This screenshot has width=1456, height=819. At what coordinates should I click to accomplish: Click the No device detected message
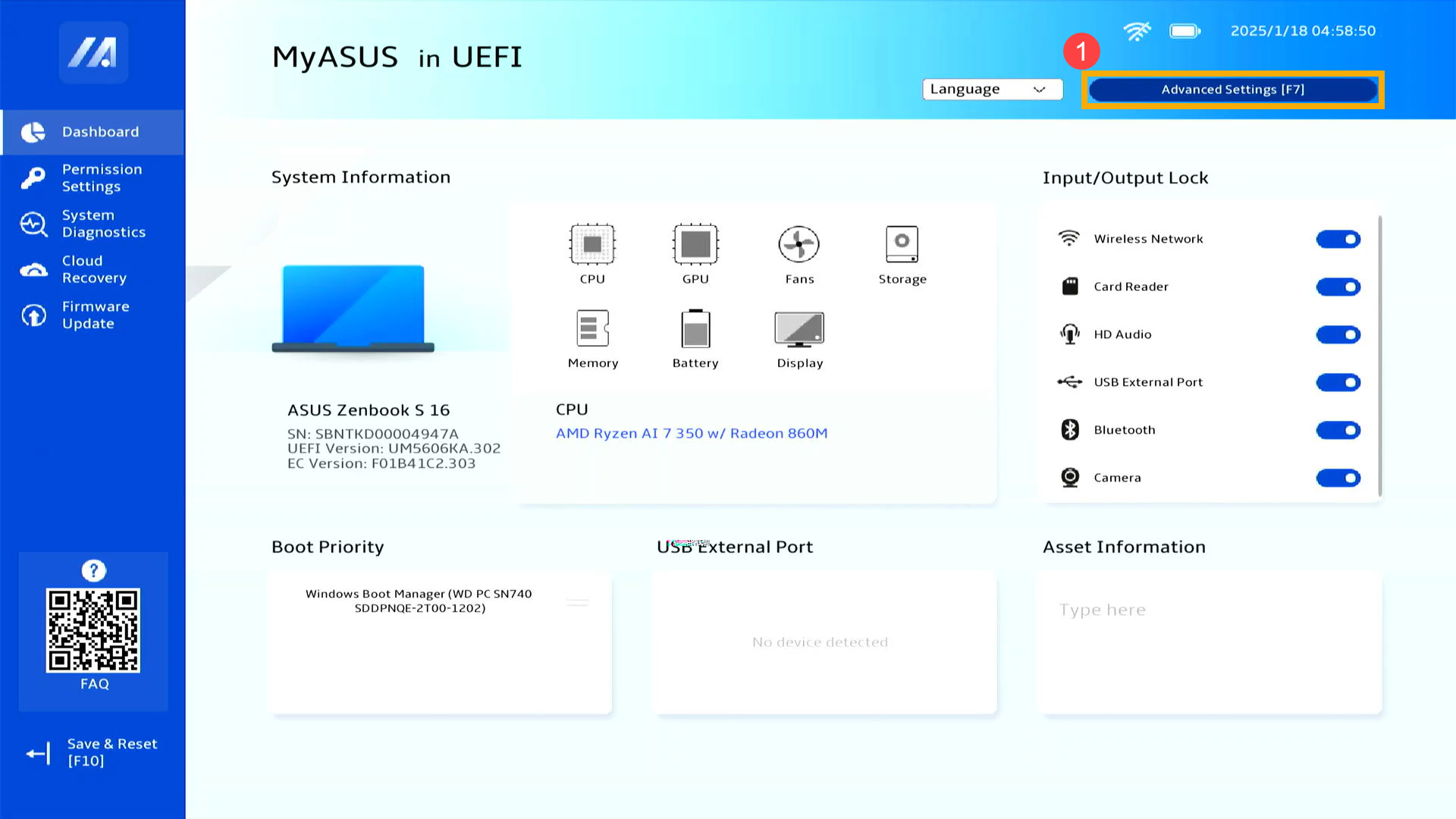pyautogui.click(x=820, y=642)
